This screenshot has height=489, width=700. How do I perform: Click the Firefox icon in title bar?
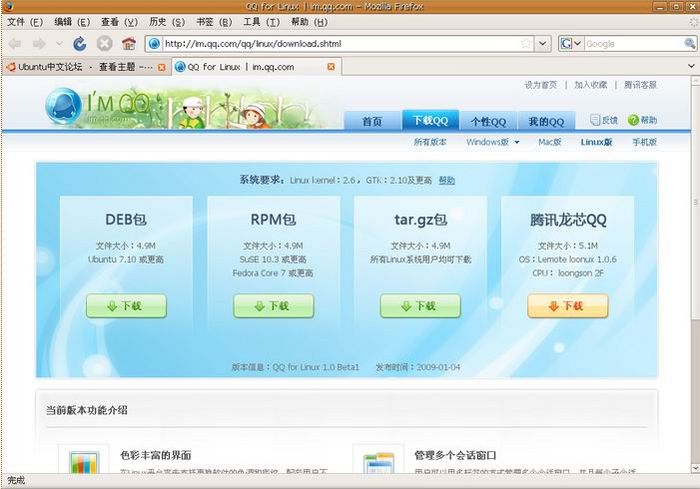point(8,6)
